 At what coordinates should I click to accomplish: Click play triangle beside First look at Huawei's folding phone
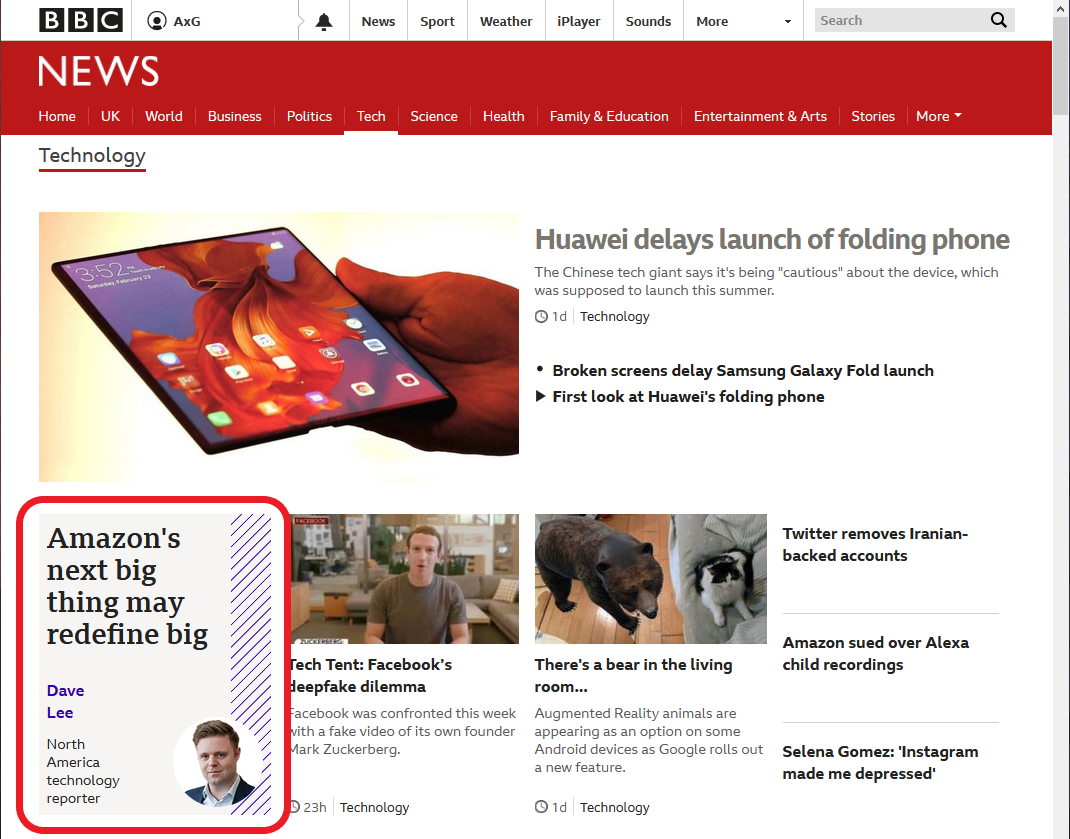[540, 396]
